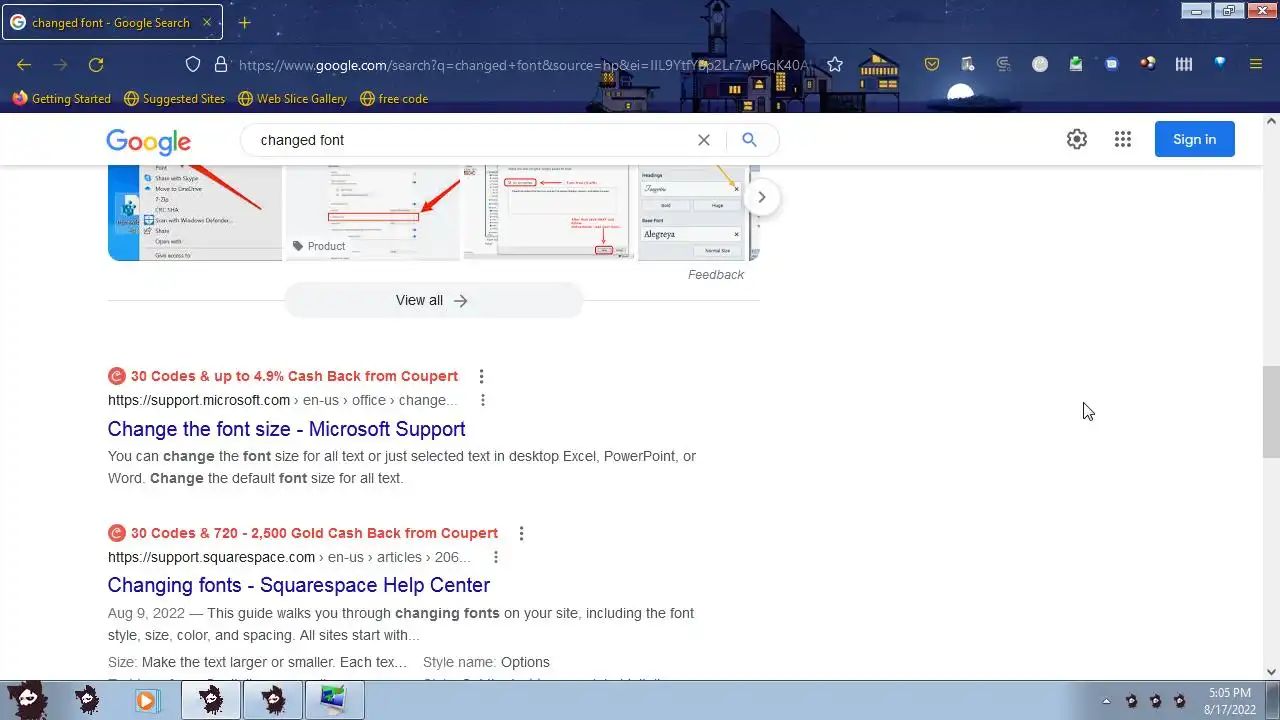Bookmark this page with the star
The height and width of the screenshot is (720, 1280).
click(x=835, y=65)
